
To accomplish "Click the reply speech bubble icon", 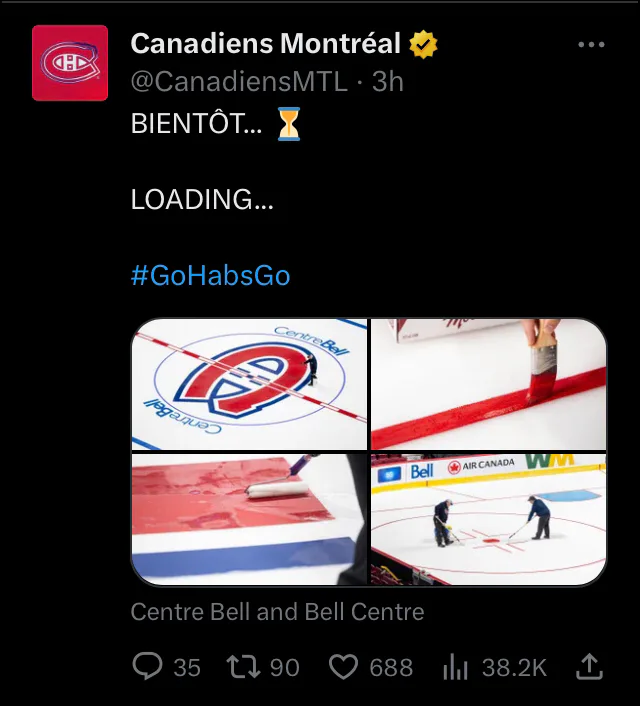I will pyautogui.click(x=146, y=667).
